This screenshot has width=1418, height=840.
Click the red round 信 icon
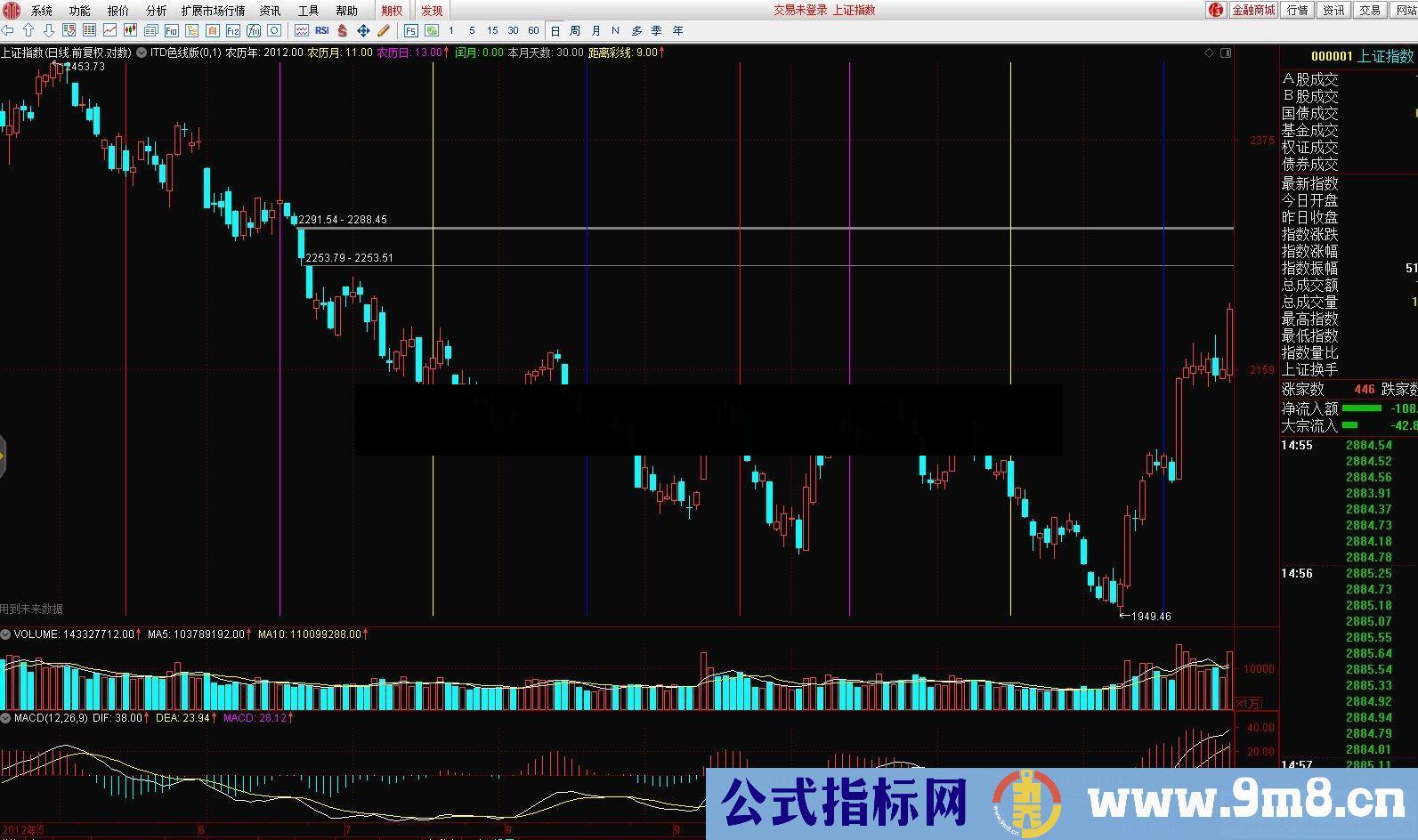tap(1216, 10)
